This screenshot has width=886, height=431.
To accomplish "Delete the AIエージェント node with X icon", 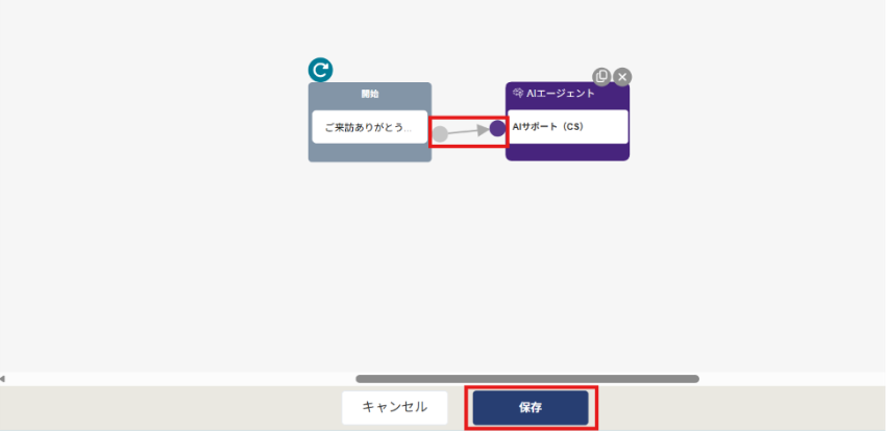I will pos(622,76).
